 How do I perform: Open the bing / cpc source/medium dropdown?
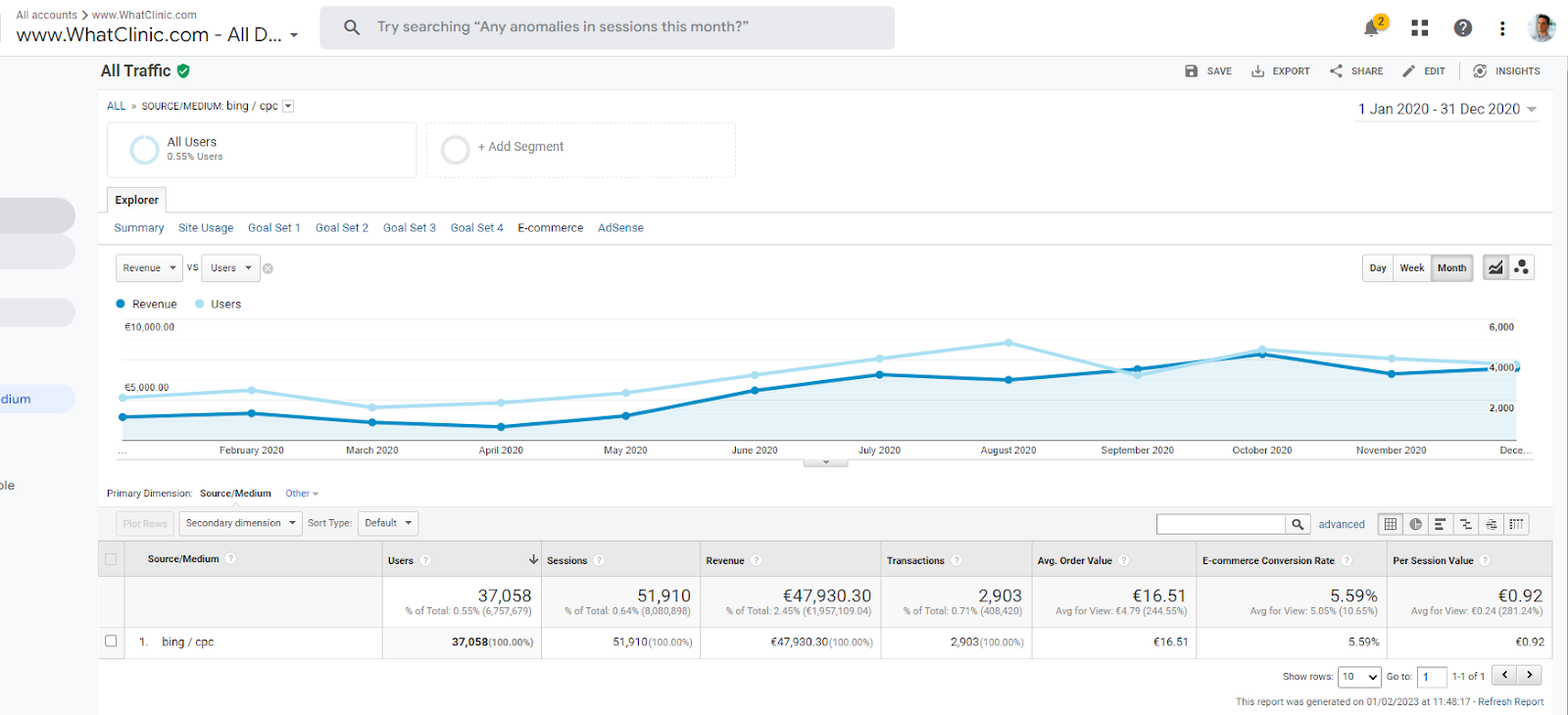point(288,106)
